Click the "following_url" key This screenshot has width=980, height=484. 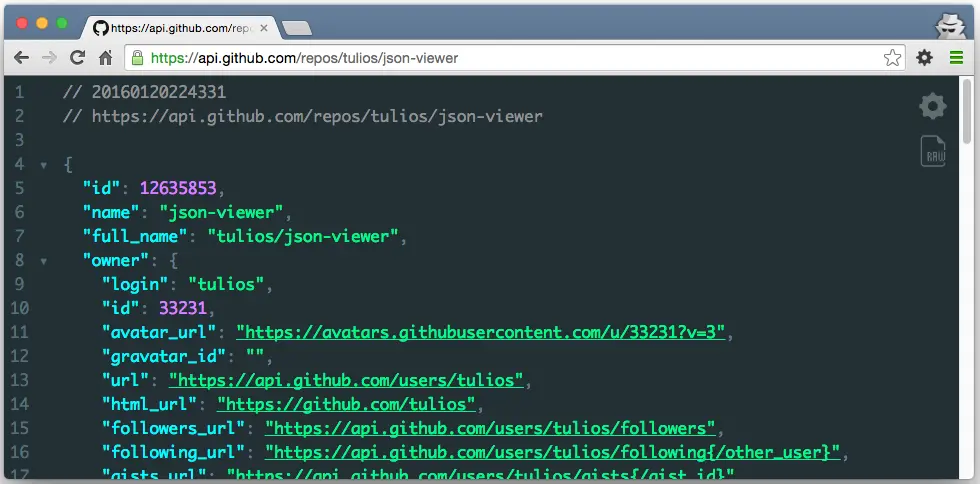coord(174,452)
